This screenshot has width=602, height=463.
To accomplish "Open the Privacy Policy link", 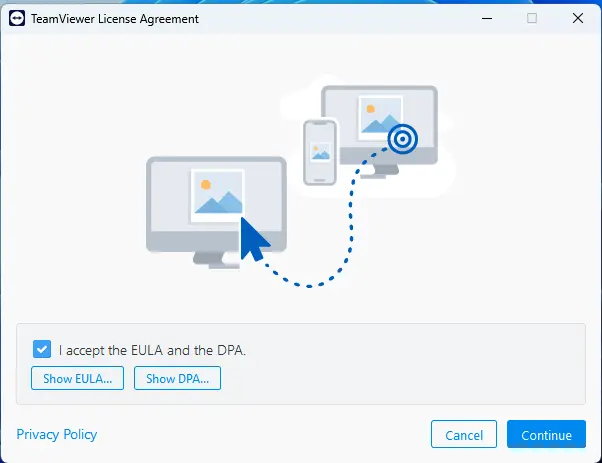I will click(x=56, y=434).
